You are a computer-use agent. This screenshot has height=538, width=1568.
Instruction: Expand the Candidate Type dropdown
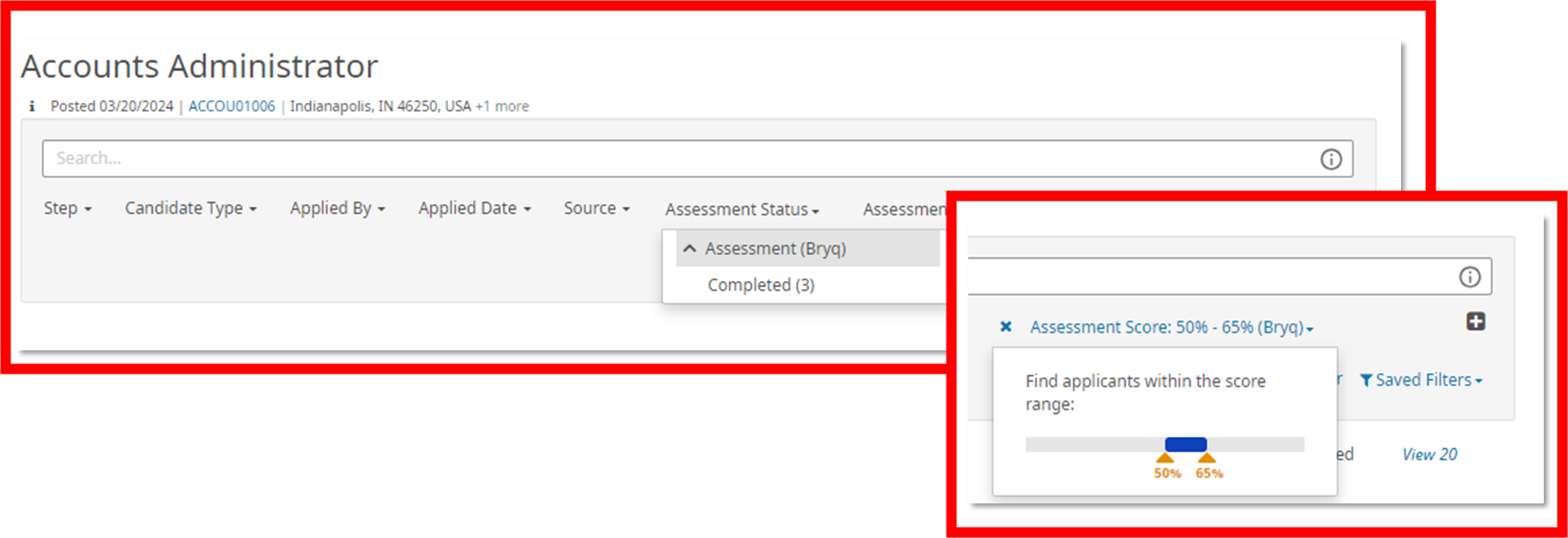click(190, 208)
